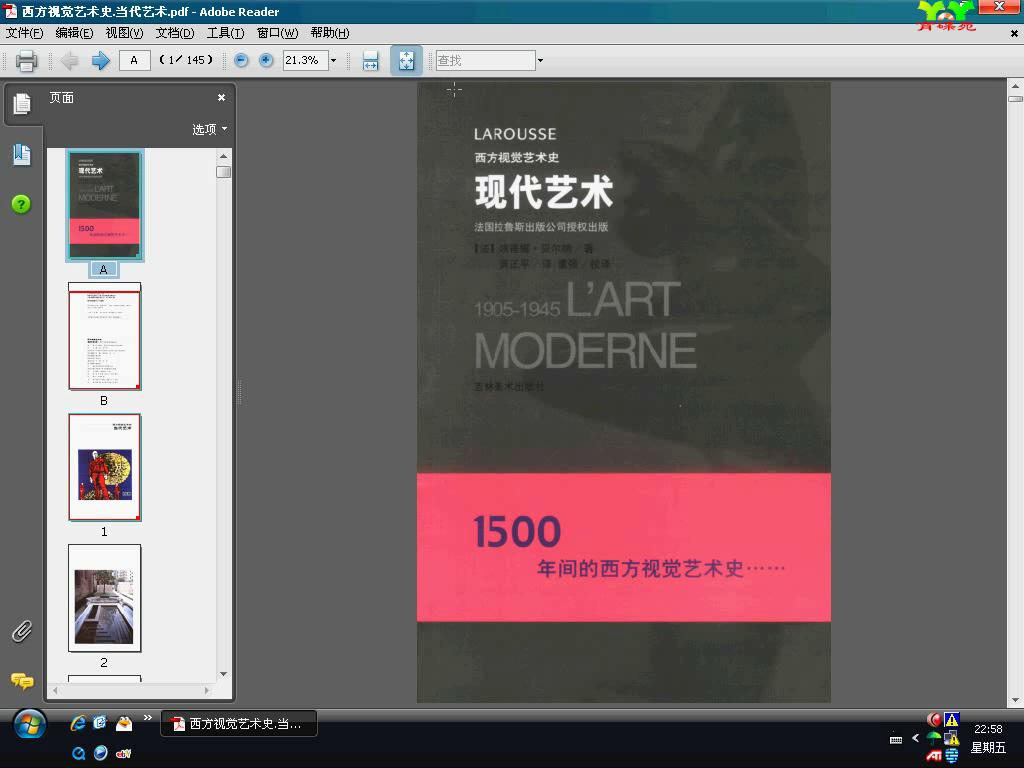Open the 窗口(W) menu
This screenshot has width=1024, height=768.
tap(277, 33)
